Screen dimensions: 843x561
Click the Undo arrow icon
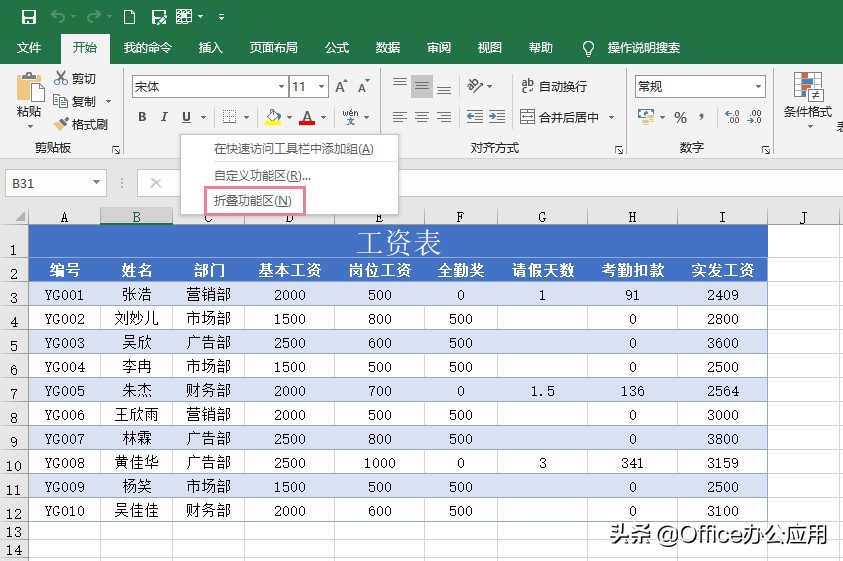click(x=58, y=17)
